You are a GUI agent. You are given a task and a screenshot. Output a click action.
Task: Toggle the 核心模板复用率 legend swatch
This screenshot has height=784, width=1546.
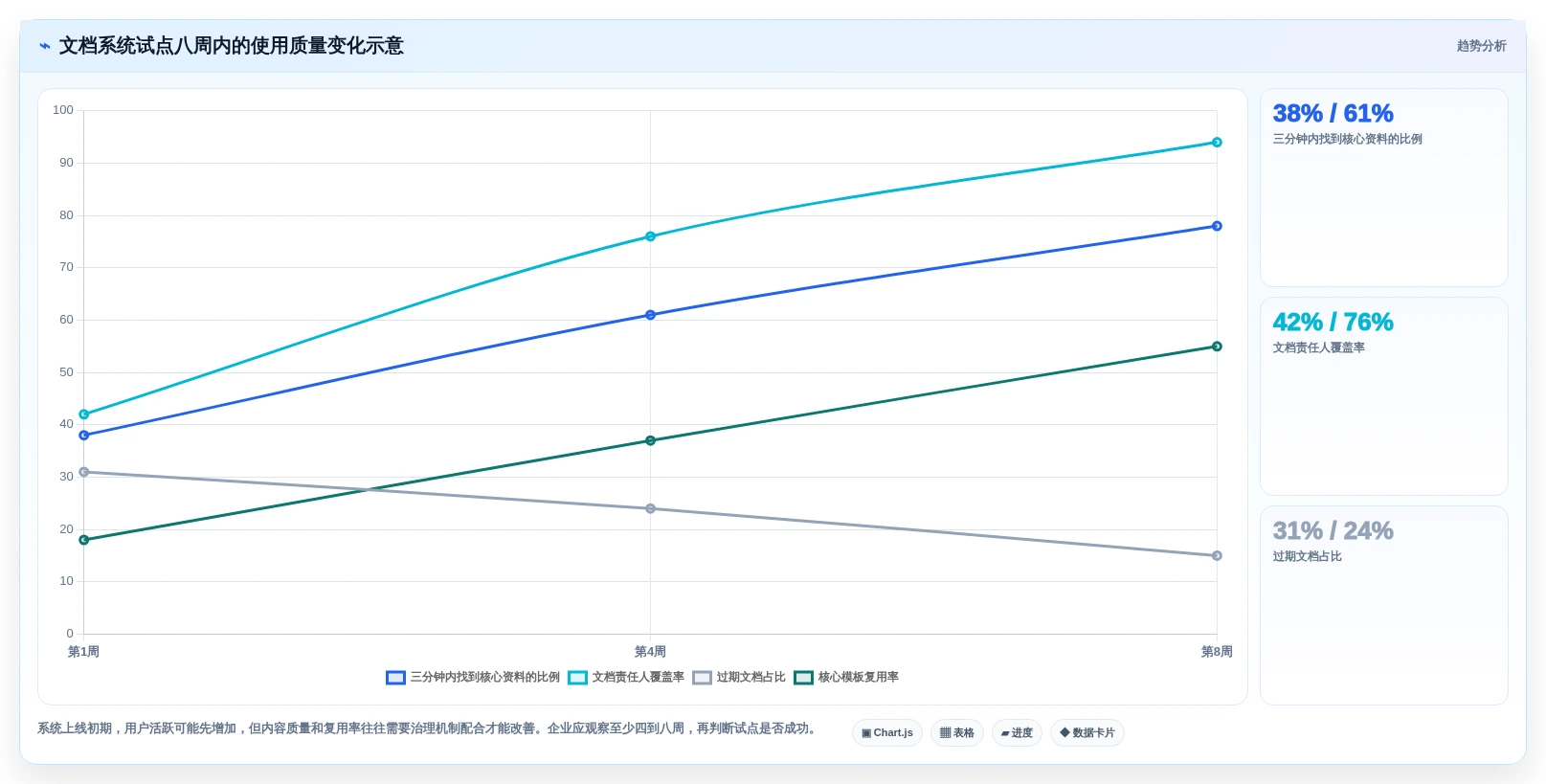(803, 678)
